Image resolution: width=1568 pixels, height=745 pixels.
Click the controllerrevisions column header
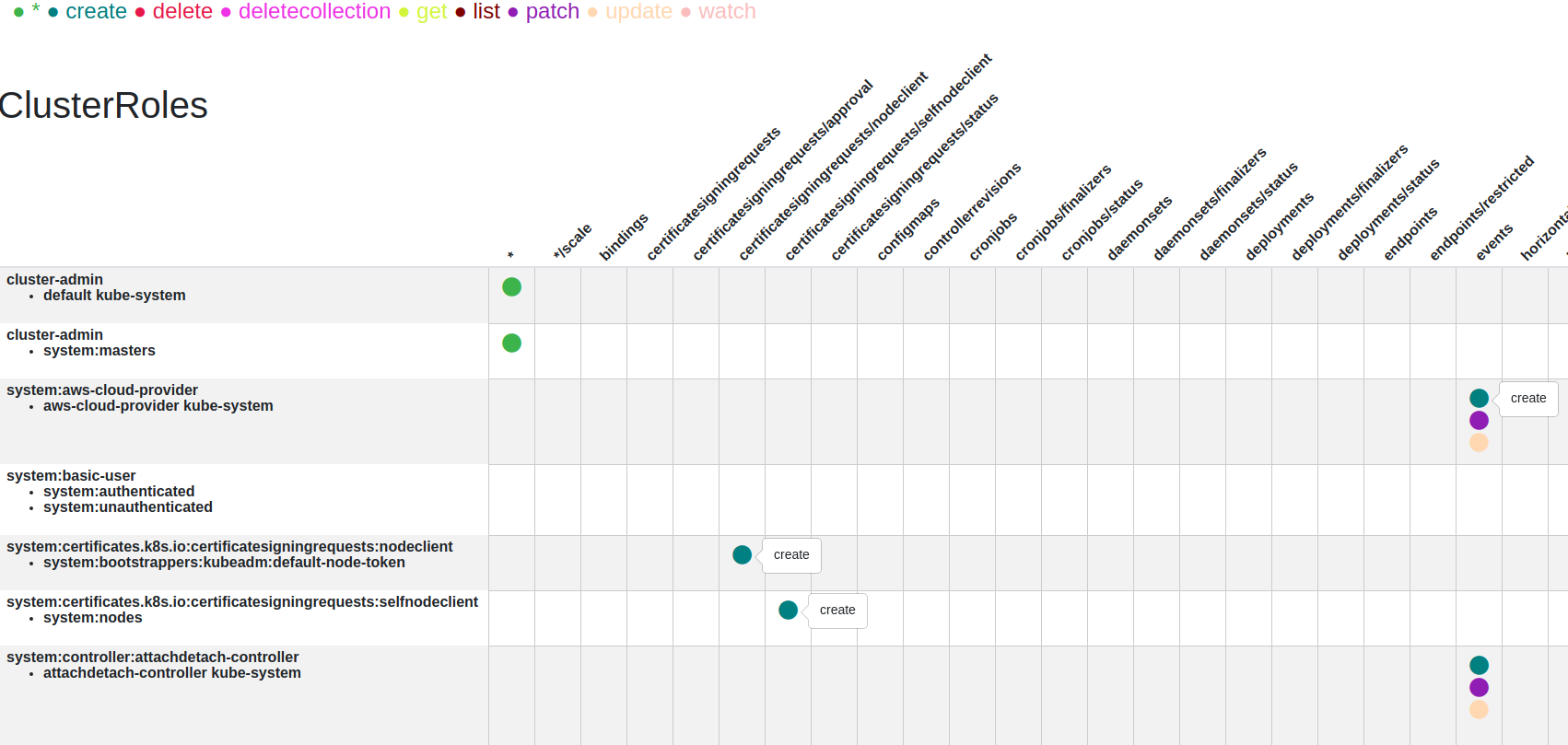click(x=972, y=212)
